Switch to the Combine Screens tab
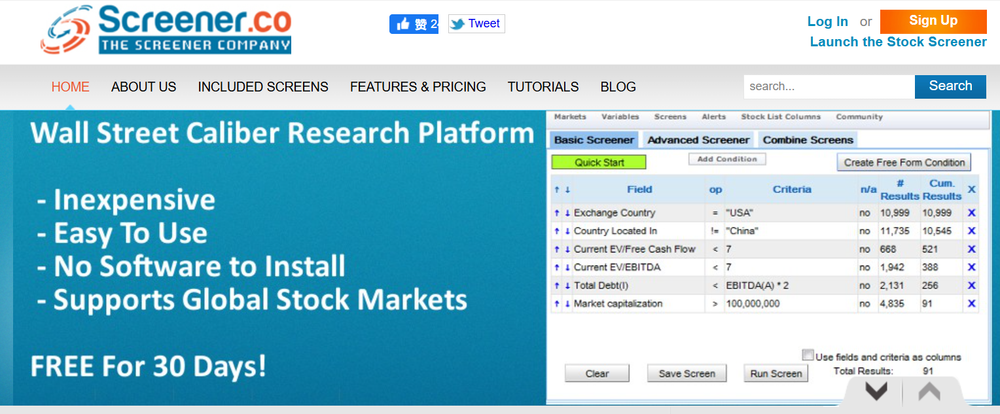 [808, 140]
